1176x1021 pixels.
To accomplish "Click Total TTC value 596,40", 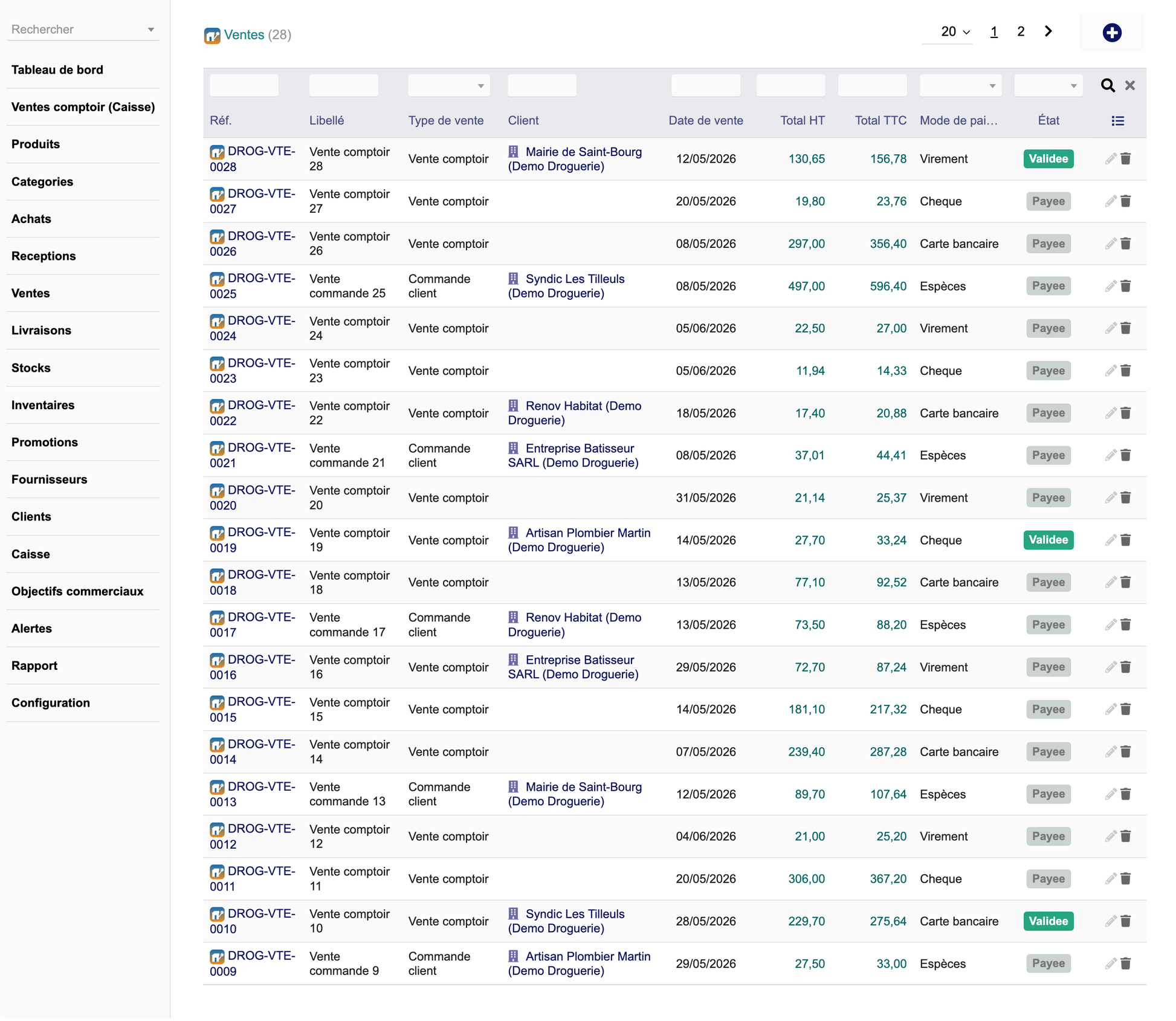I will tap(888, 286).
